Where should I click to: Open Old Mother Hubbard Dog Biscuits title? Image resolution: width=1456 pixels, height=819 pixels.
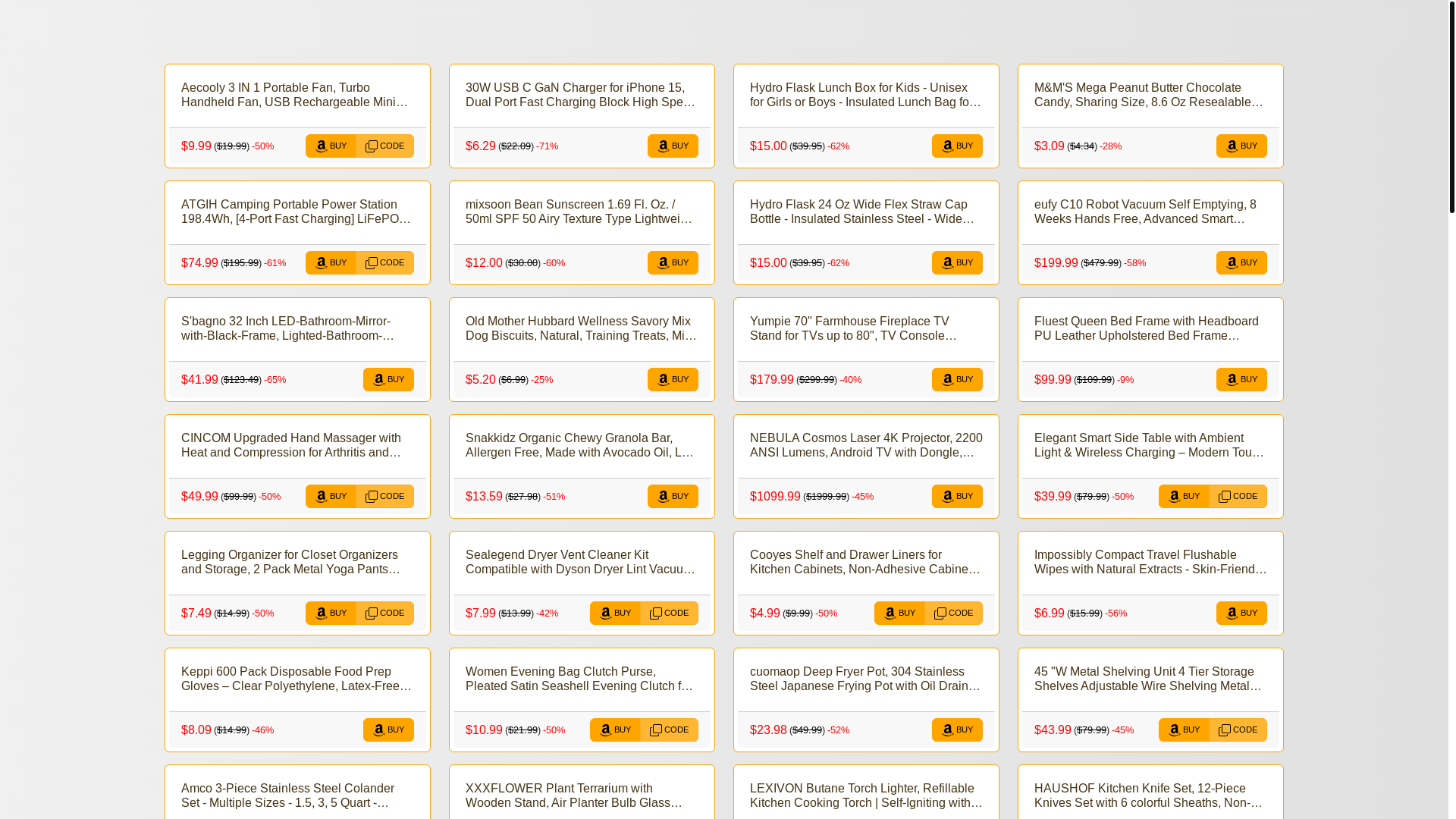click(582, 328)
